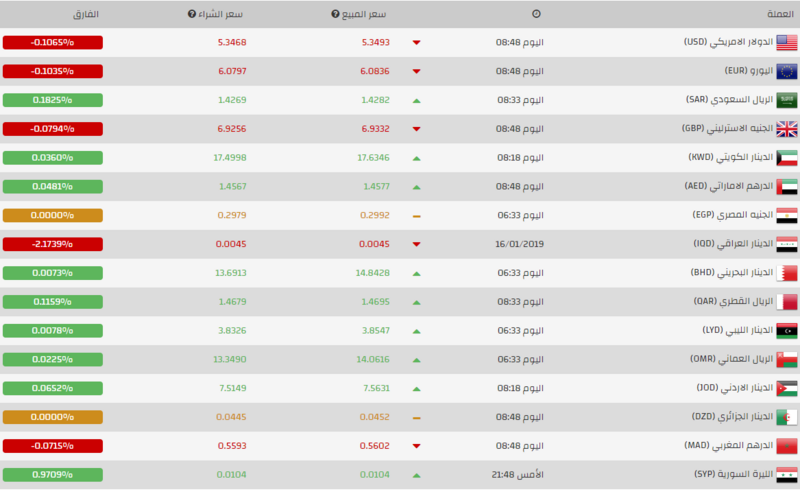Click the Qatar flag icon (QAR)
Viewport: 800px width, 492px height.
(x=787, y=302)
